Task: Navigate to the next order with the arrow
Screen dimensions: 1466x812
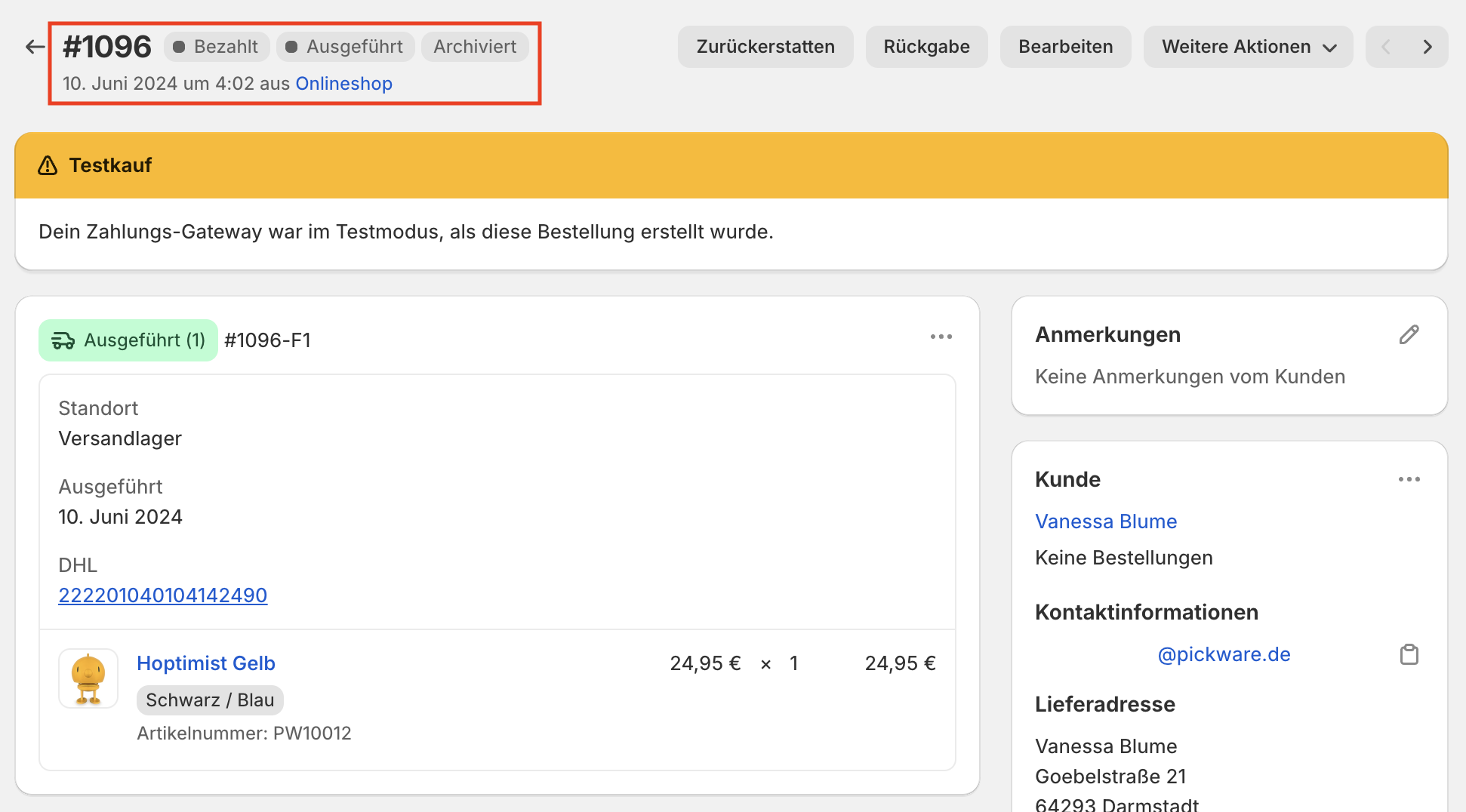Action: point(1428,46)
